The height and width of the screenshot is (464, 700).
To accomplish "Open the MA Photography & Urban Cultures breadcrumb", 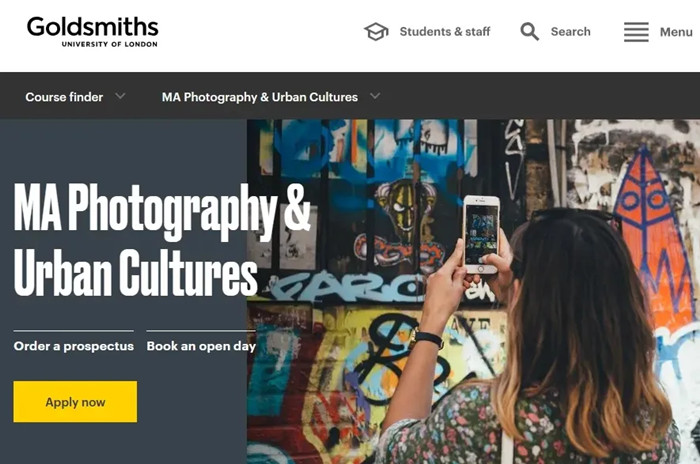I will tap(260, 97).
